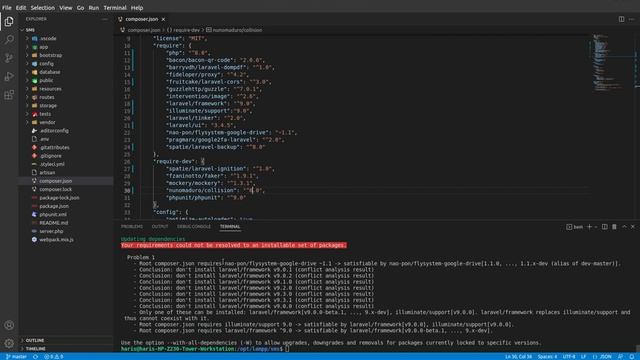Click the split editor icon
The image size is (640, 360).
coord(621,19)
